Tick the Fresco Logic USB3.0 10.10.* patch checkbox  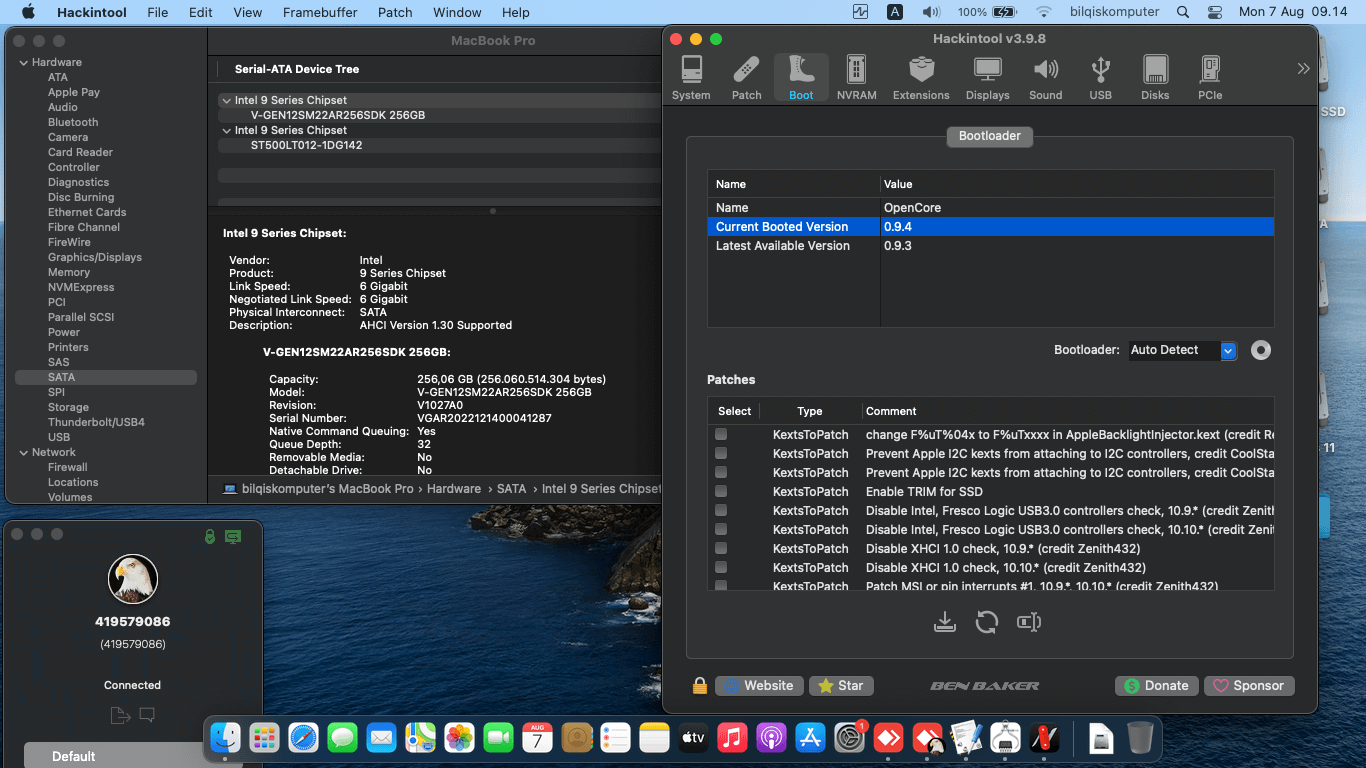point(721,529)
